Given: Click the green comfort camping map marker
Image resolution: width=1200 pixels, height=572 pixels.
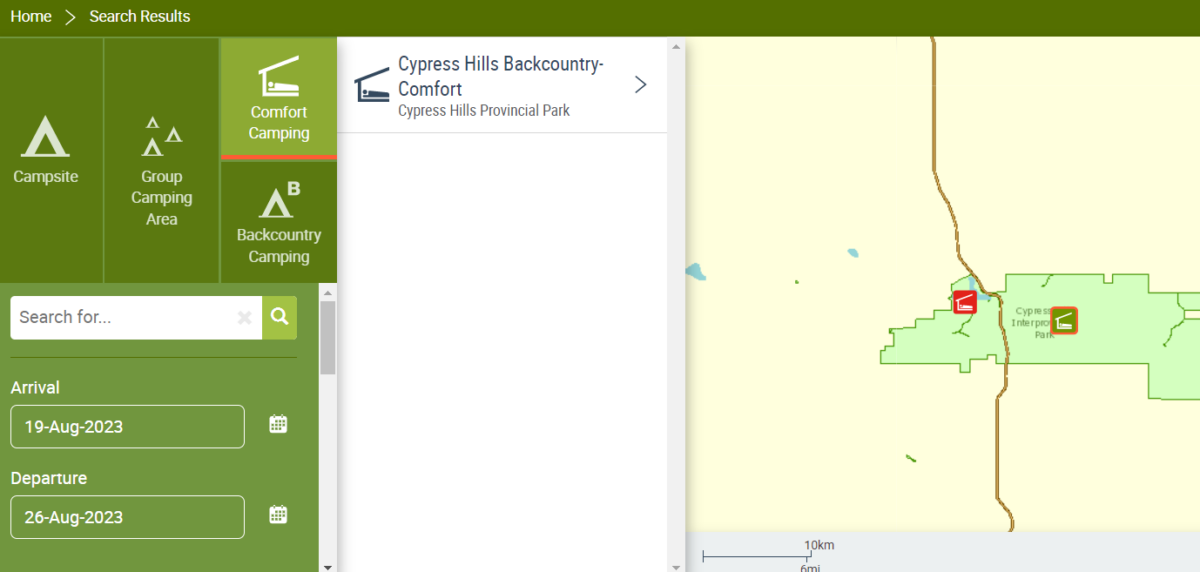Looking at the screenshot, I should coord(1064,321).
